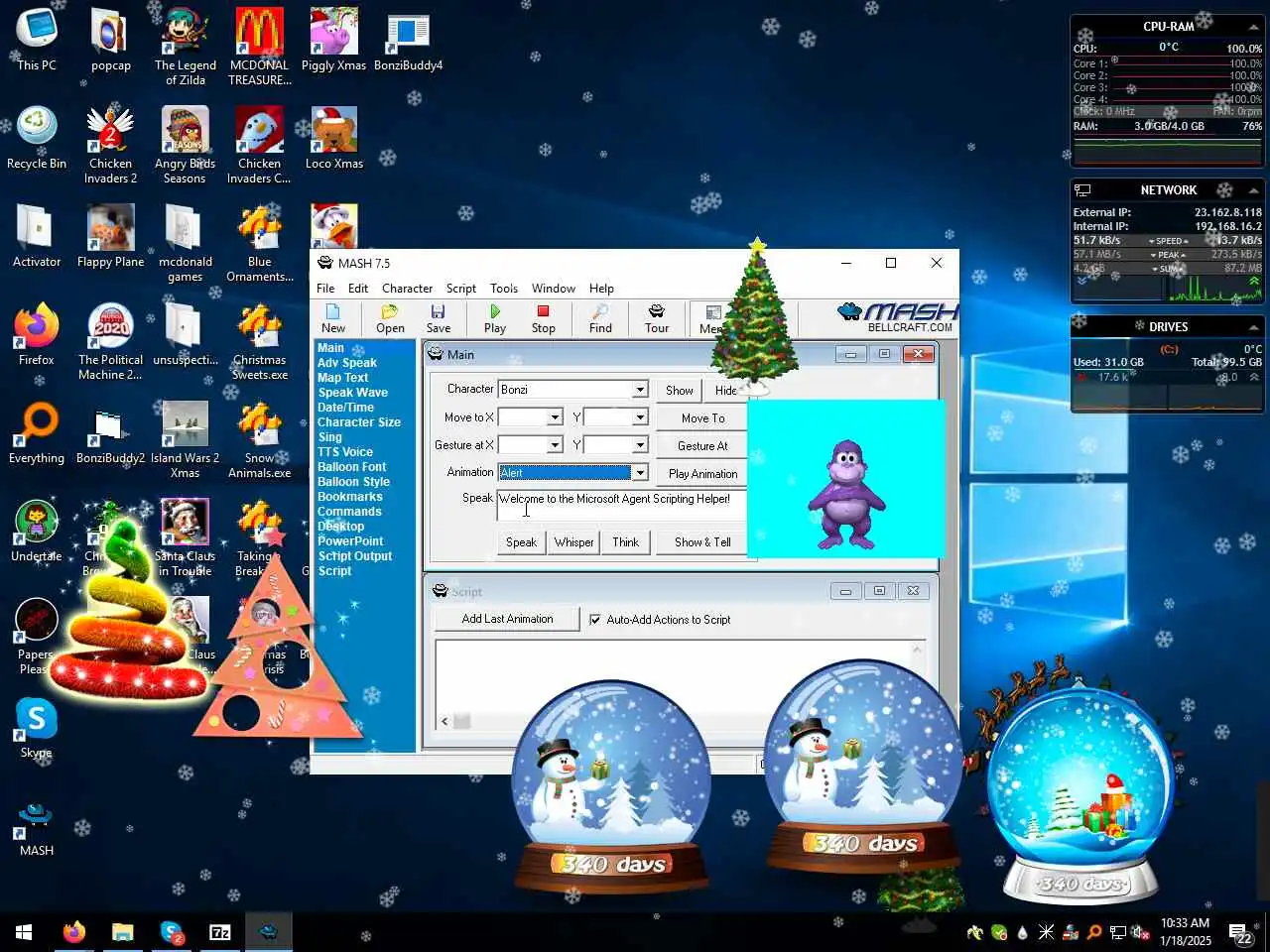Click the red Stop toolbar button
This screenshot has height=952, width=1270.
click(x=543, y=318)
